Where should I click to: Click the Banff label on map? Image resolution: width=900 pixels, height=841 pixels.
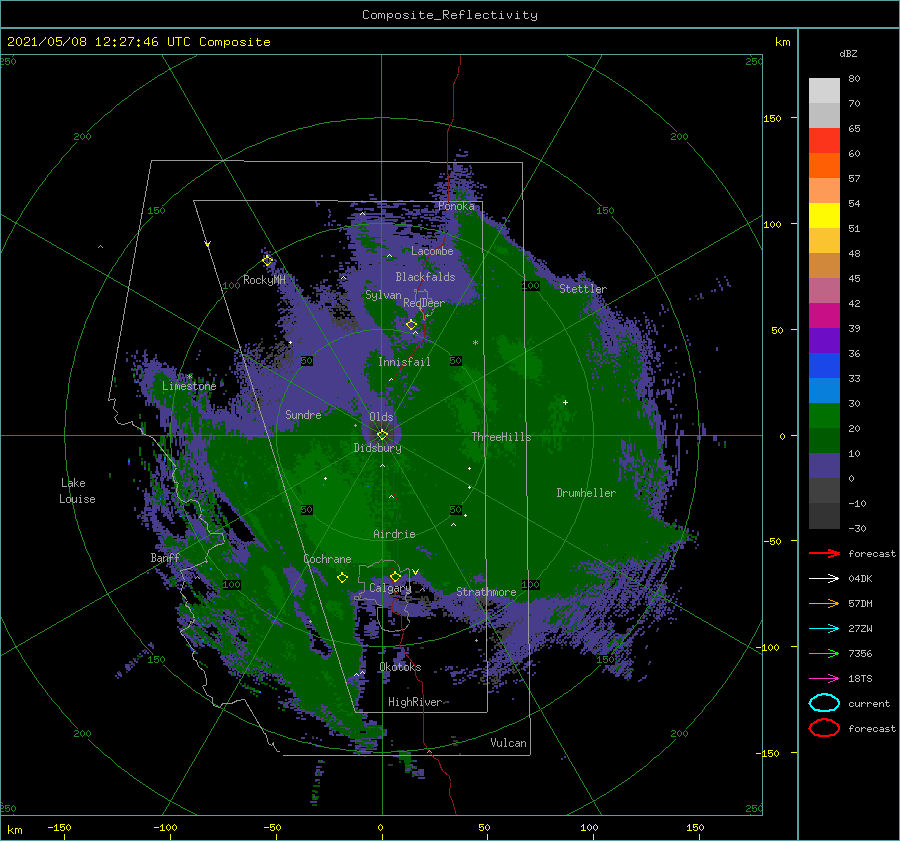(165, 558)
